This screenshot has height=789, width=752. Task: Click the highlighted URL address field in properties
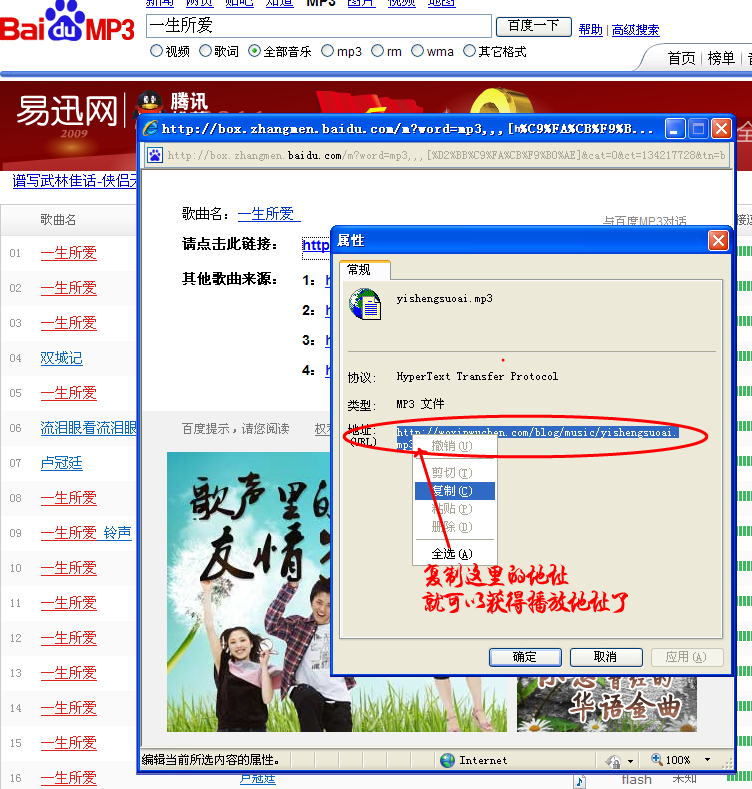pyautogui.click(x=538, y=438)
